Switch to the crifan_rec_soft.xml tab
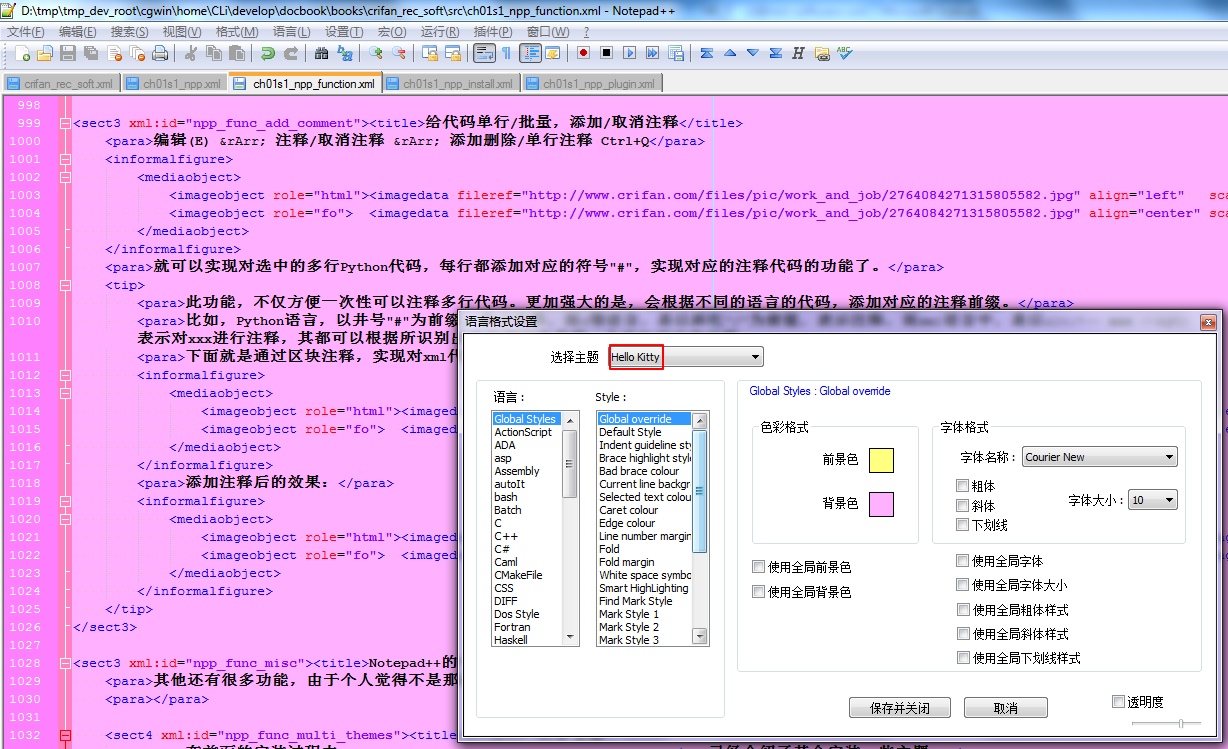 pyautogui.click(x=60, y=84)
